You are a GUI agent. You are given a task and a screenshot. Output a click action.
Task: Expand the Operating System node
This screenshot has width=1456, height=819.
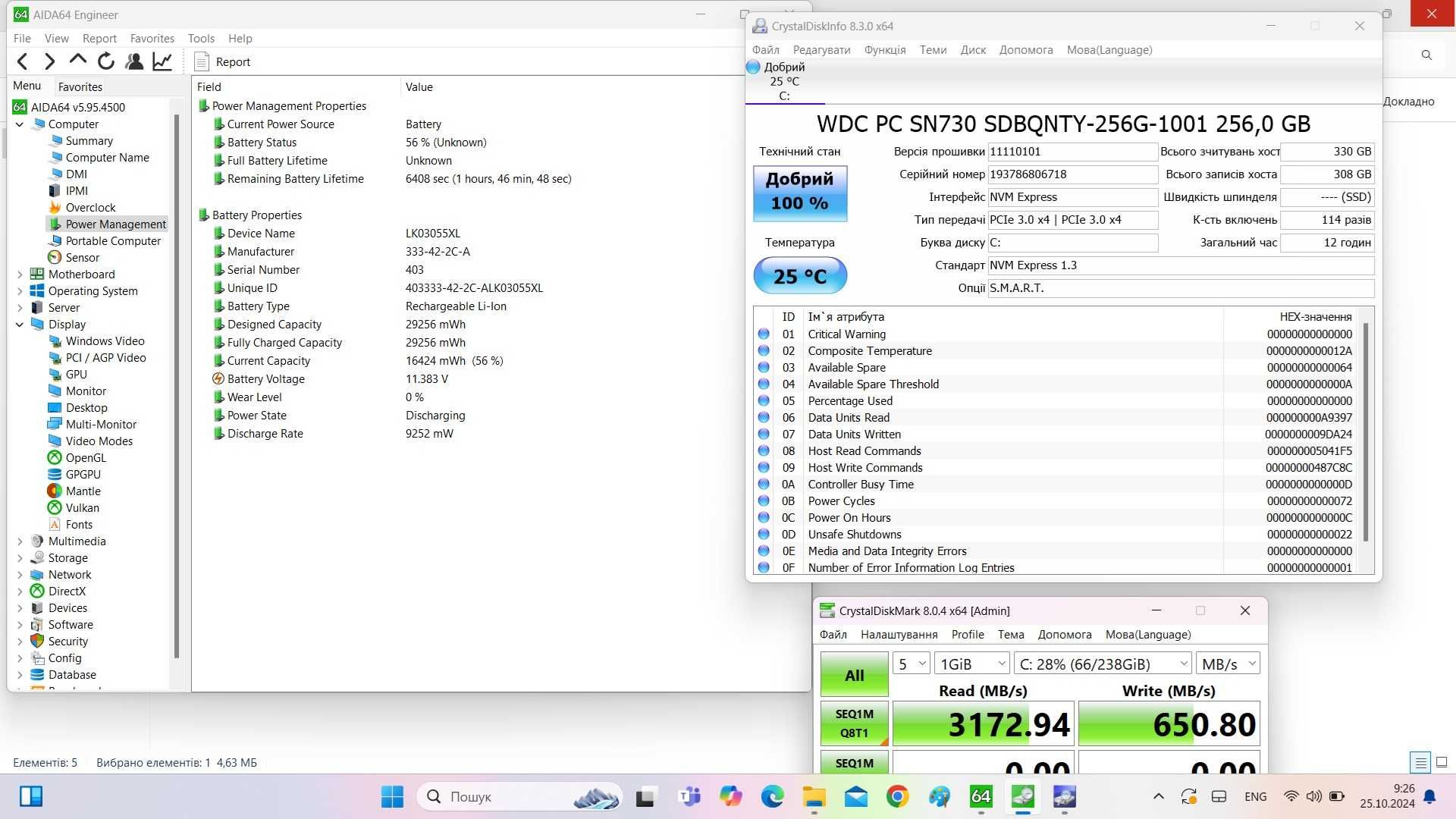tap(20, 291)
